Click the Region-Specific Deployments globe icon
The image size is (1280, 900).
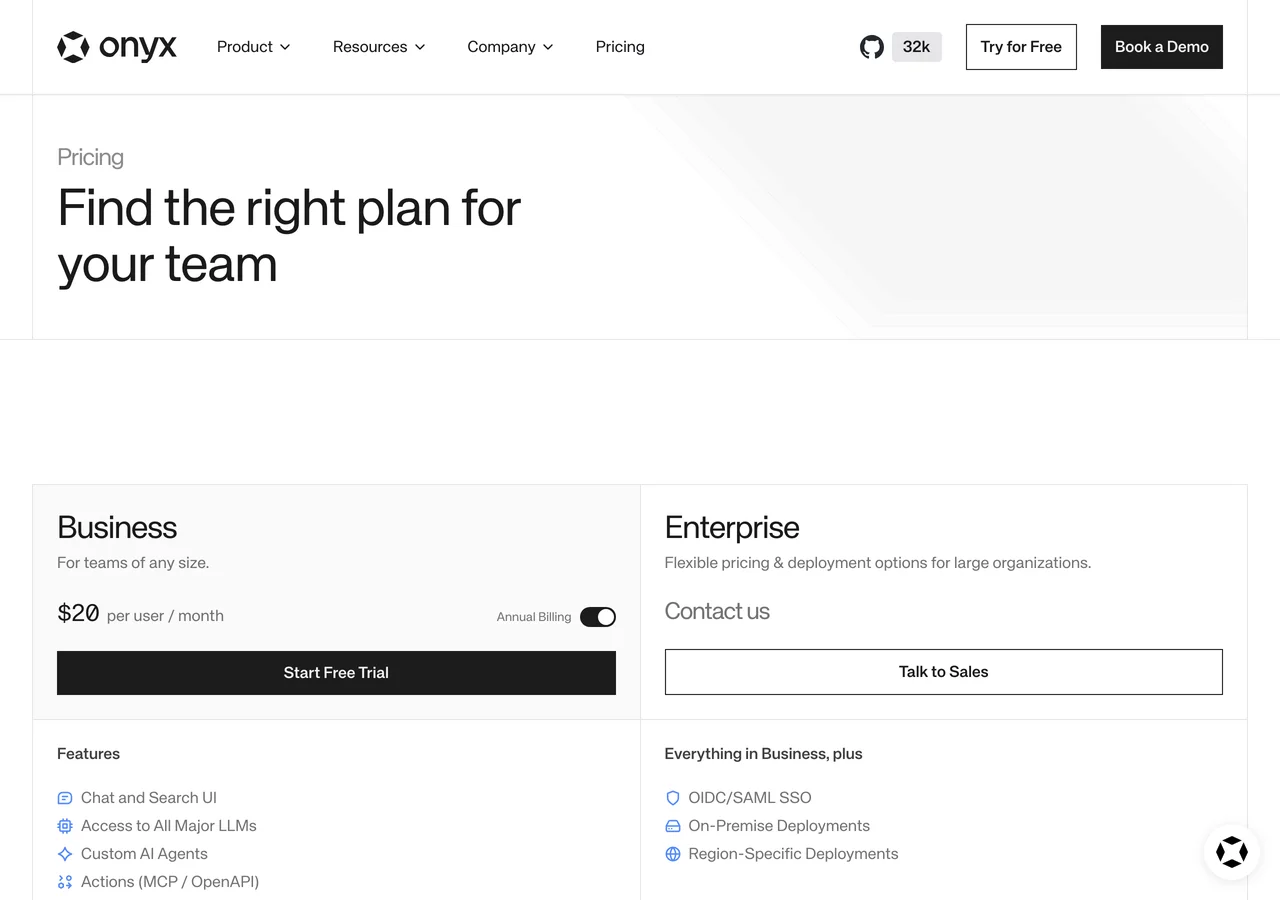tap(673, 854)
